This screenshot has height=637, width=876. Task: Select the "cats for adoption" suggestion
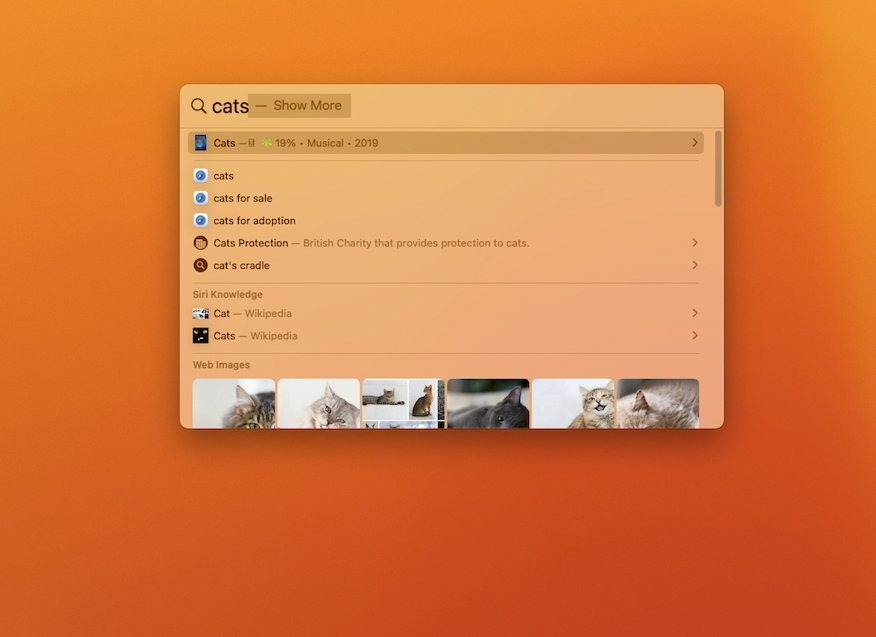point(254,220)
